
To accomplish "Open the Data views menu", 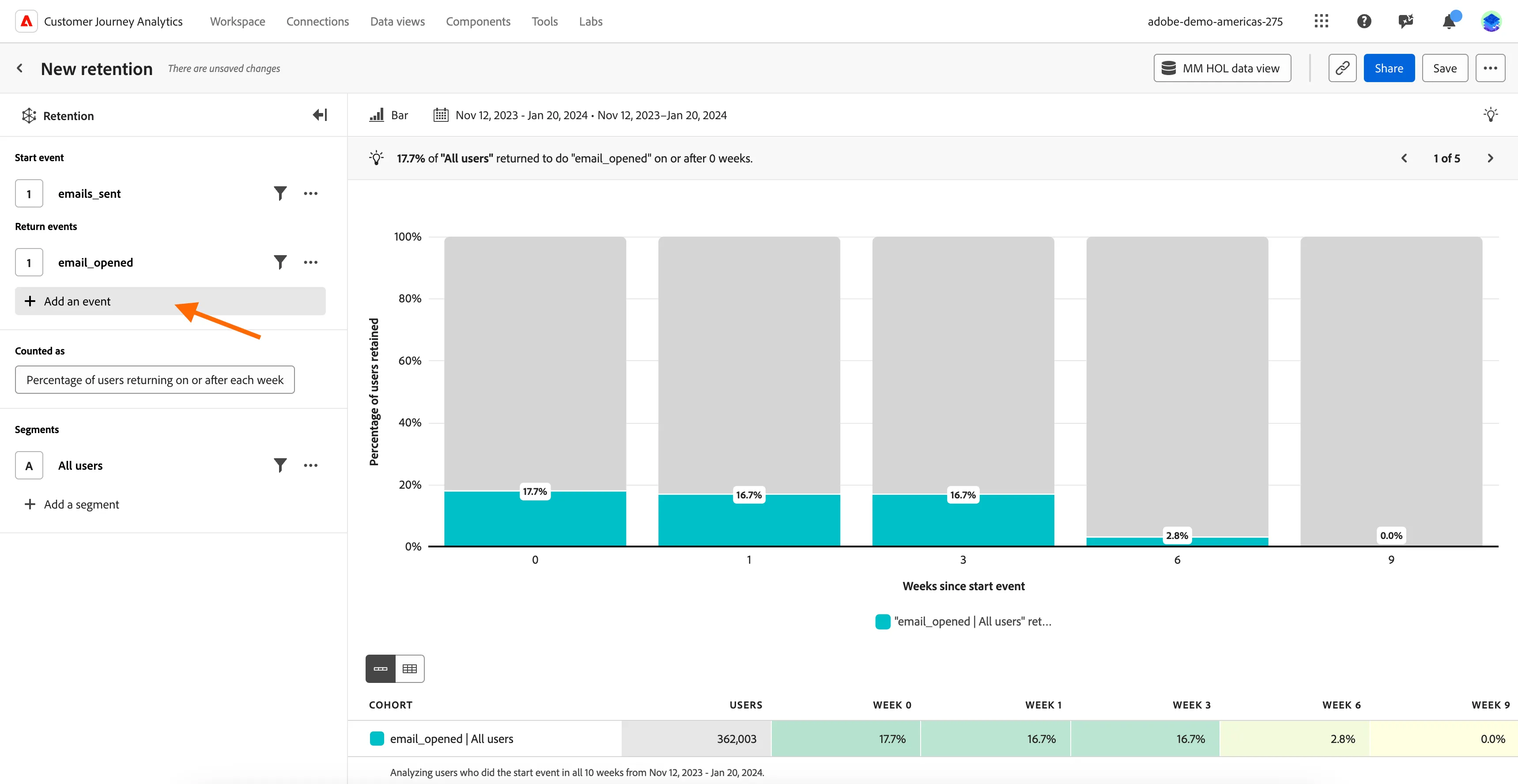I will 397,21.
